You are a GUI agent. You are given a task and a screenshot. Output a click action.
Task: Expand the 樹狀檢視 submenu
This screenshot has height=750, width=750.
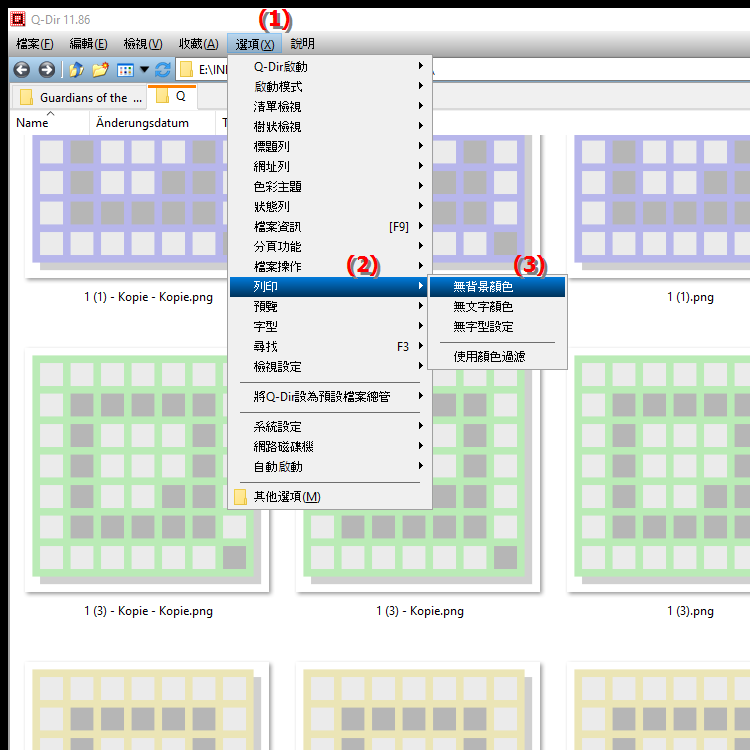pos(330,126)
